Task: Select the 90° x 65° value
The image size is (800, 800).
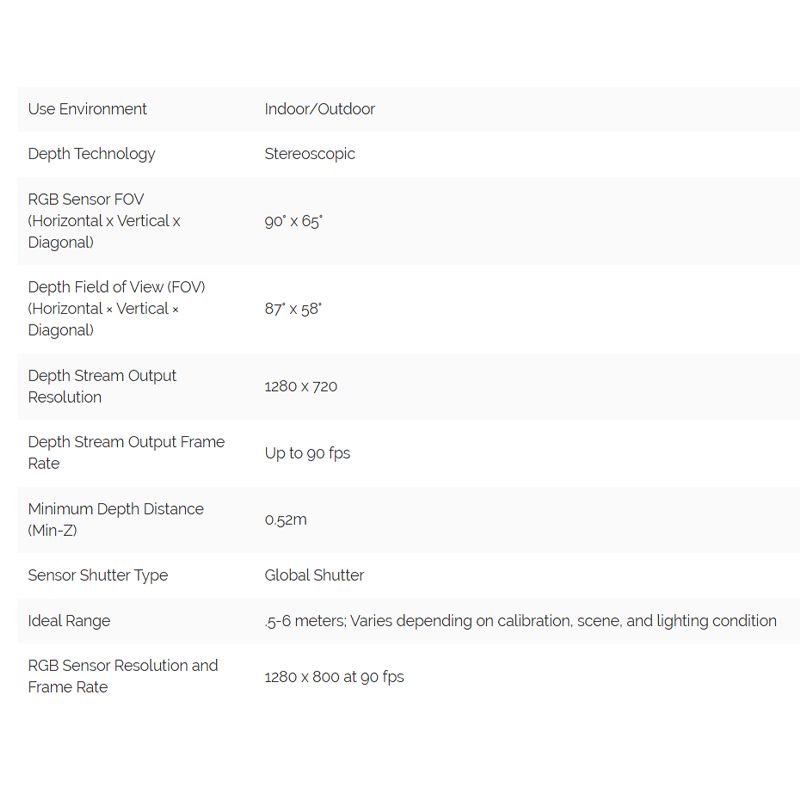Action: click(x=293, y=221)
